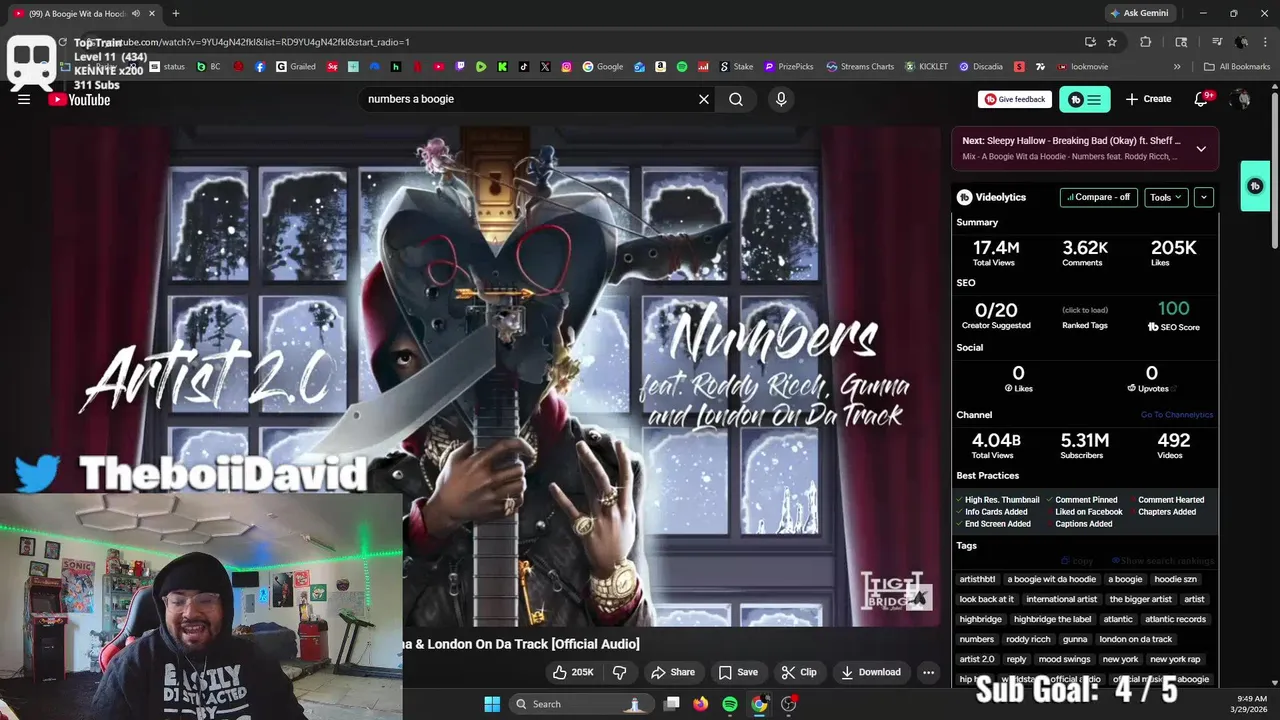Viewport: 1280px width, 720px height.
Task: Click the 'atlantic records' tag chip
Action: 1175,619
